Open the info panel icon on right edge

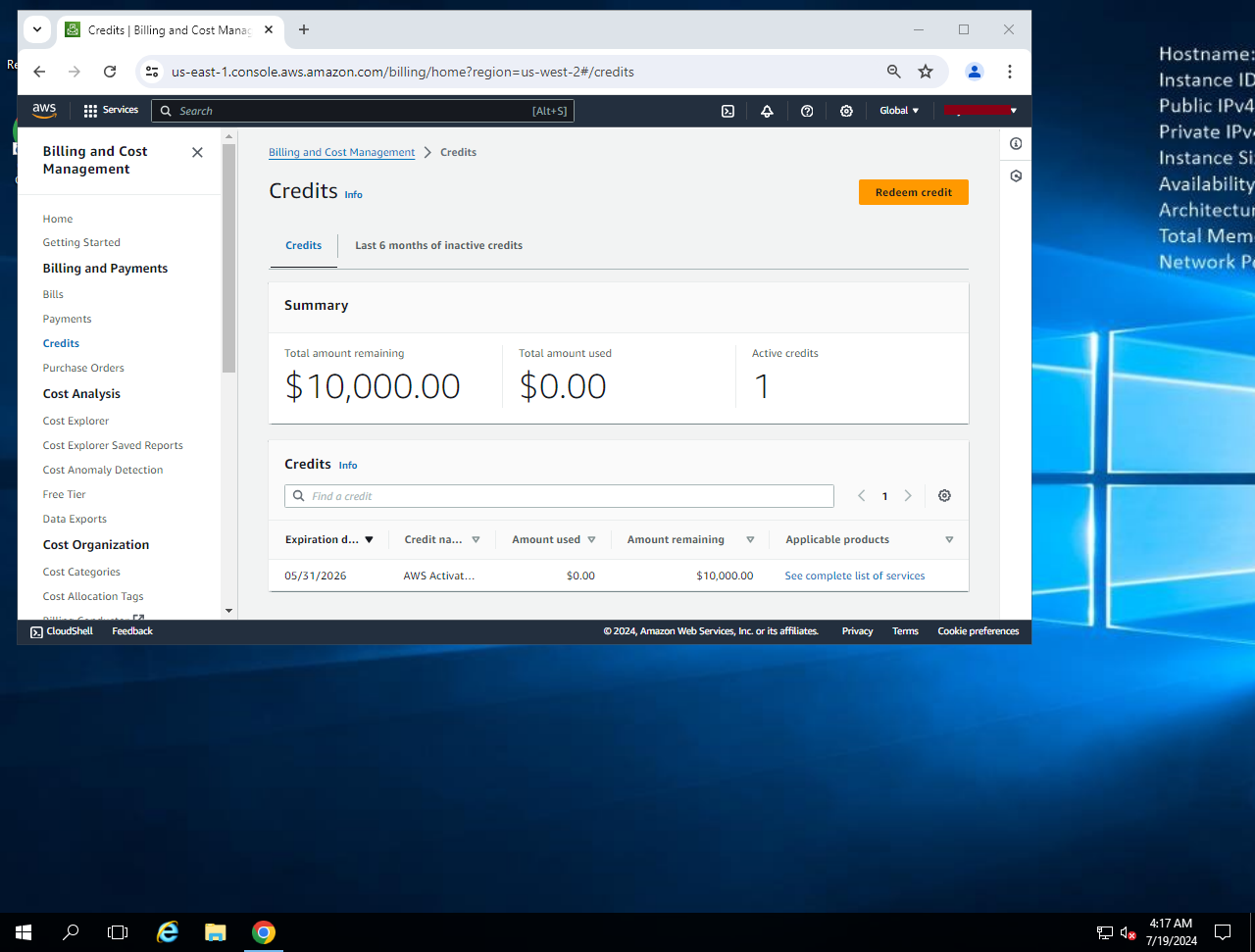(x=1016, y=143)
